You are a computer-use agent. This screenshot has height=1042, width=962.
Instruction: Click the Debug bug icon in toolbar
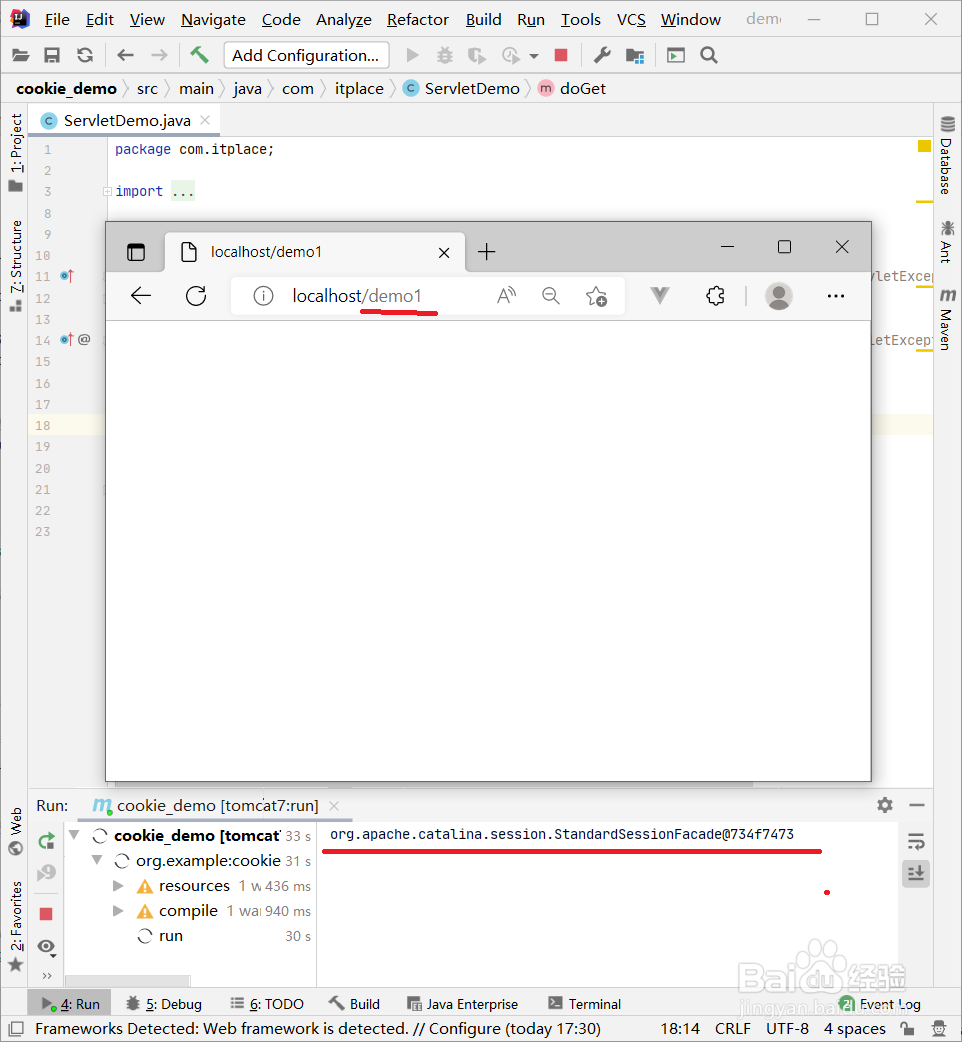(445, 55)
